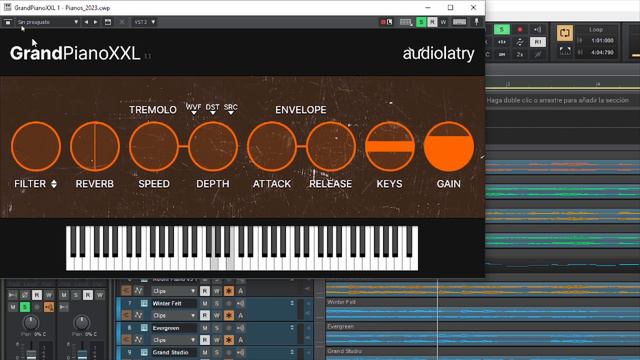Click the envelope RELEASE knob
Viewport: 640px width, 360px height.
pos(331,147)
